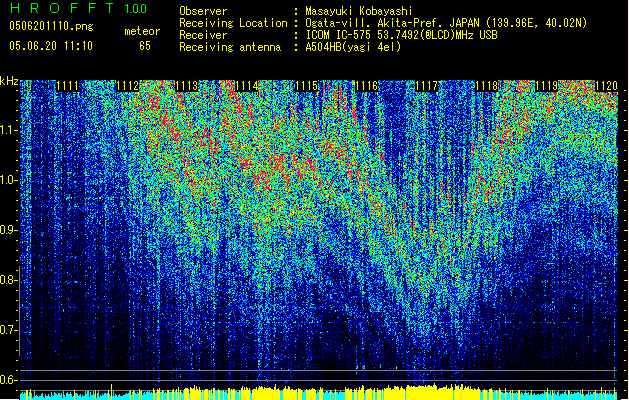Select the 1117 time marker
This screenshot has width=629, height=400.
(426, 86)
